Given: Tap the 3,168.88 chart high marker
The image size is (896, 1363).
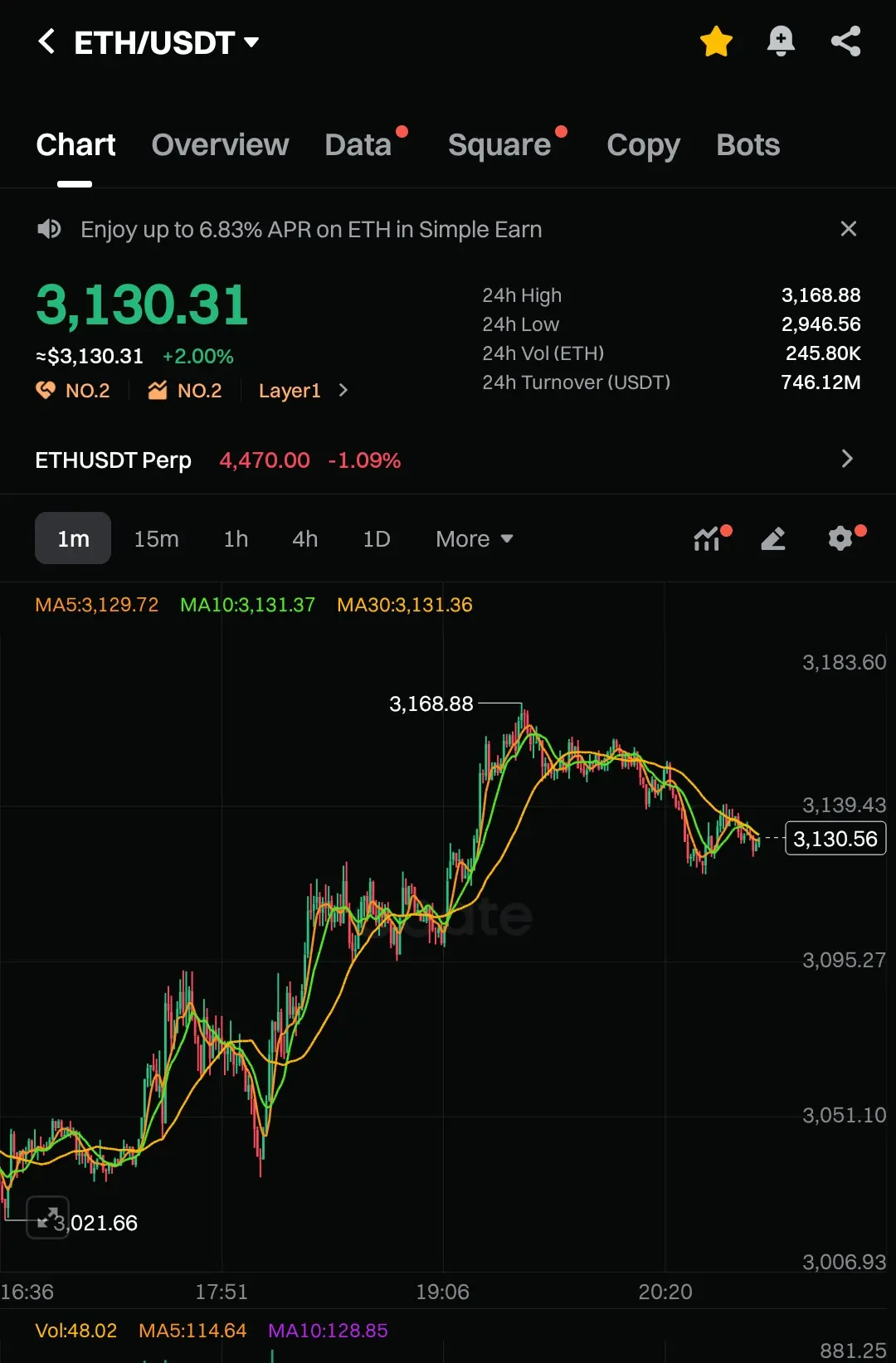Looking at the screenshot, I should [431, 703].
